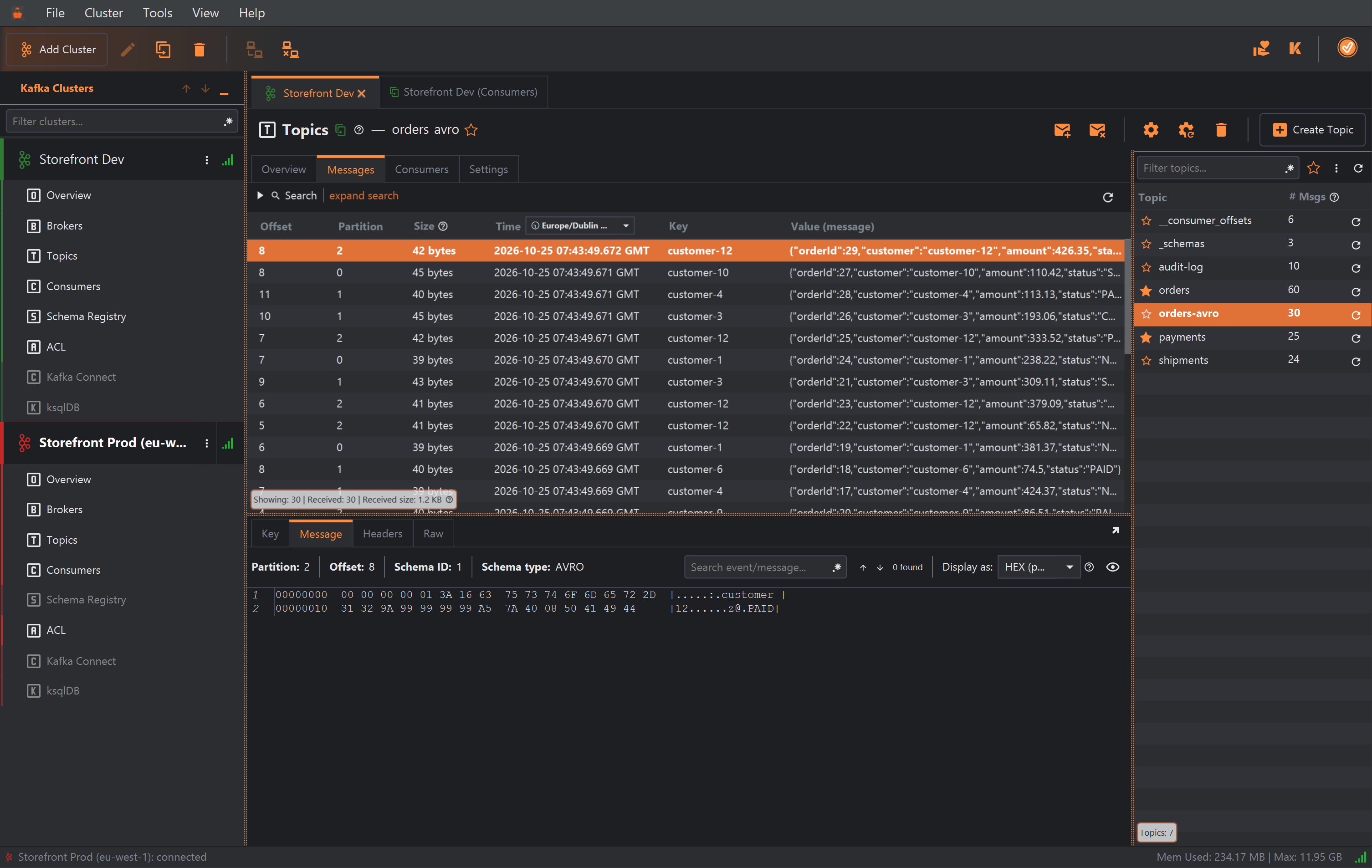Click the expand search link

(x=363, y=195)
